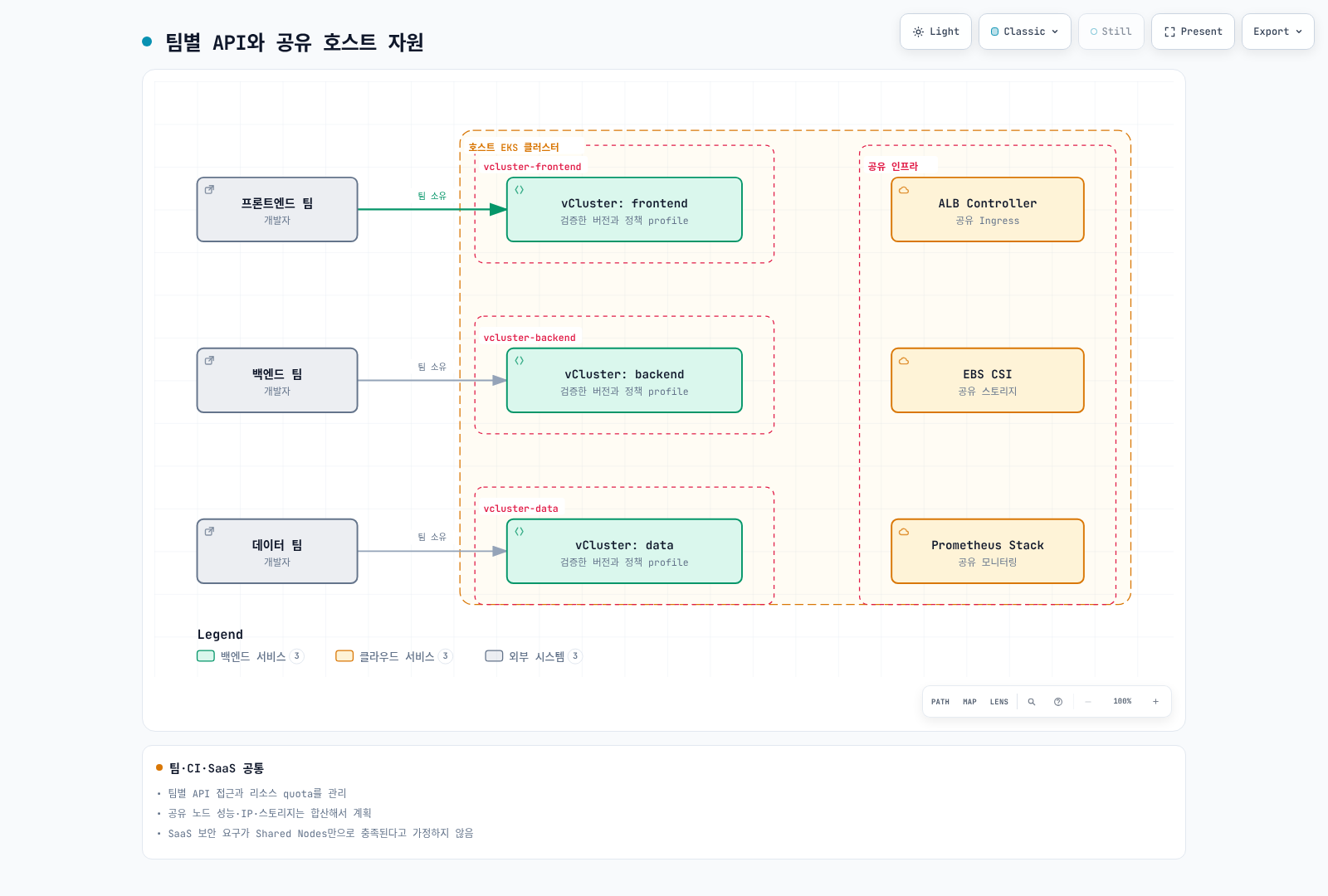Click the note line starting with SaaS 보안 요구가
The width and height of the screenshot is (1328, 896).
point(320,834)
